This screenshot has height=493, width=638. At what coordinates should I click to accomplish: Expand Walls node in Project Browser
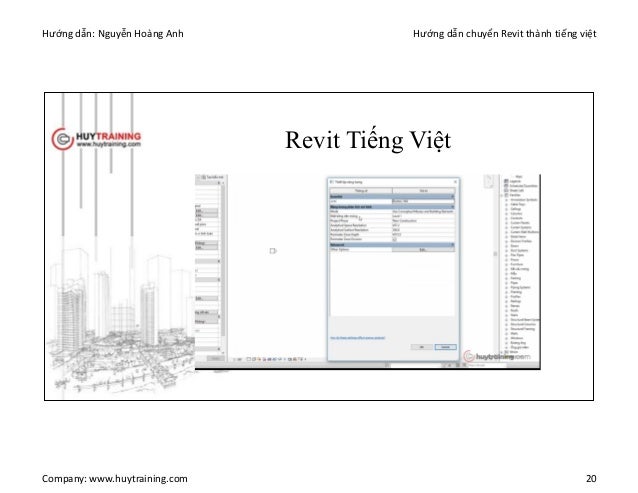[x=507, y=334]
